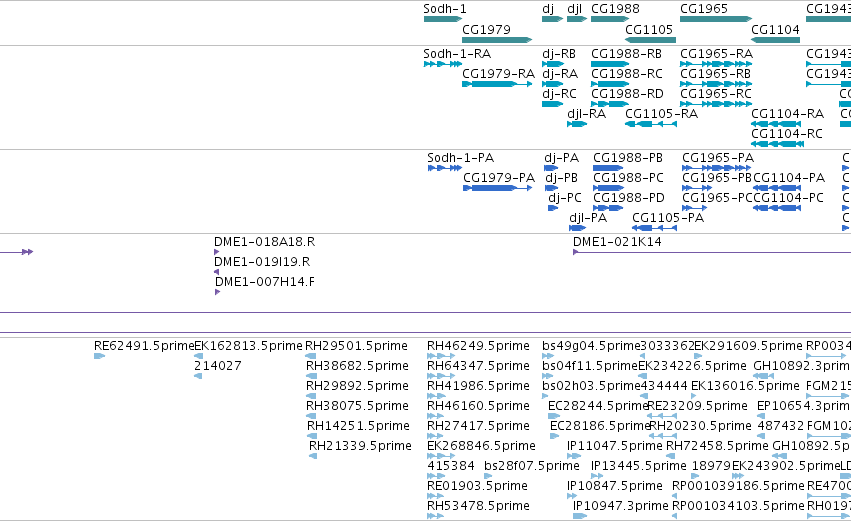This screenshot has width=851, height=521.
Task: Select transcript CG1988-RC
Action: (x=610, y=84)
